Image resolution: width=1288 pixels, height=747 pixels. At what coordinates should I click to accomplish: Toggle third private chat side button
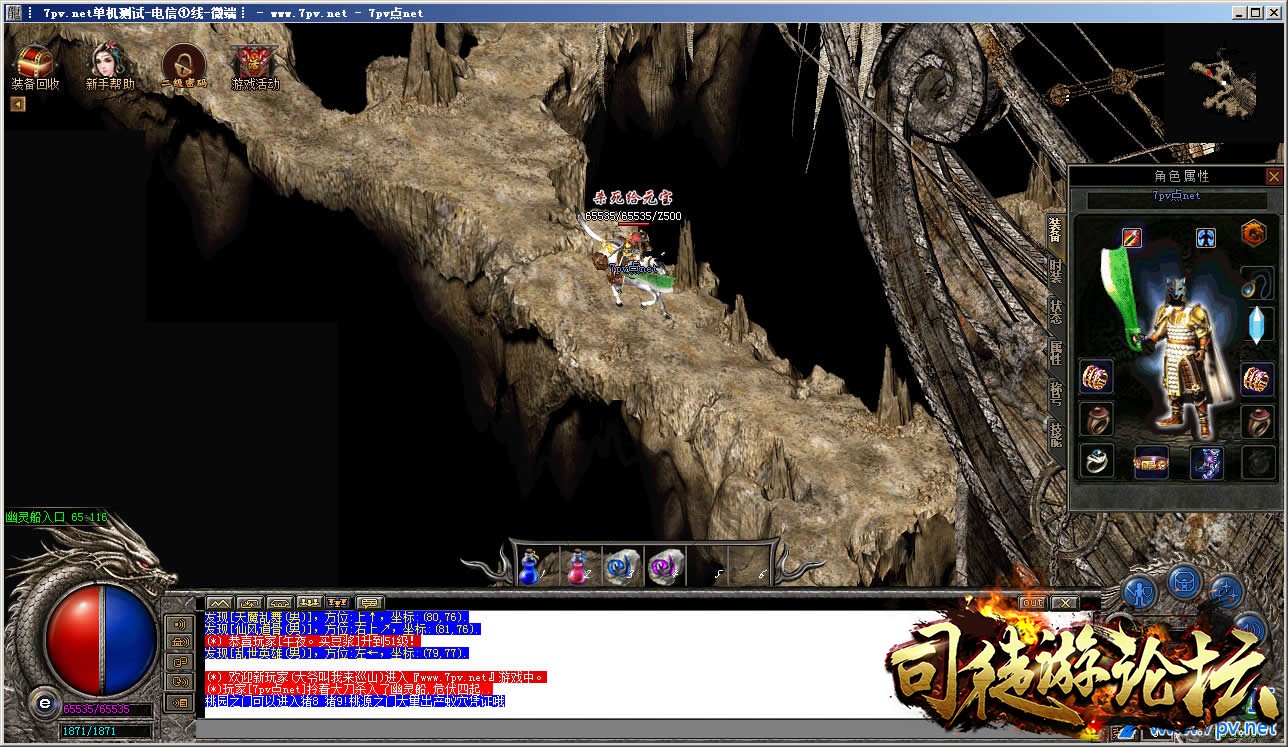[x=180, y=662]
